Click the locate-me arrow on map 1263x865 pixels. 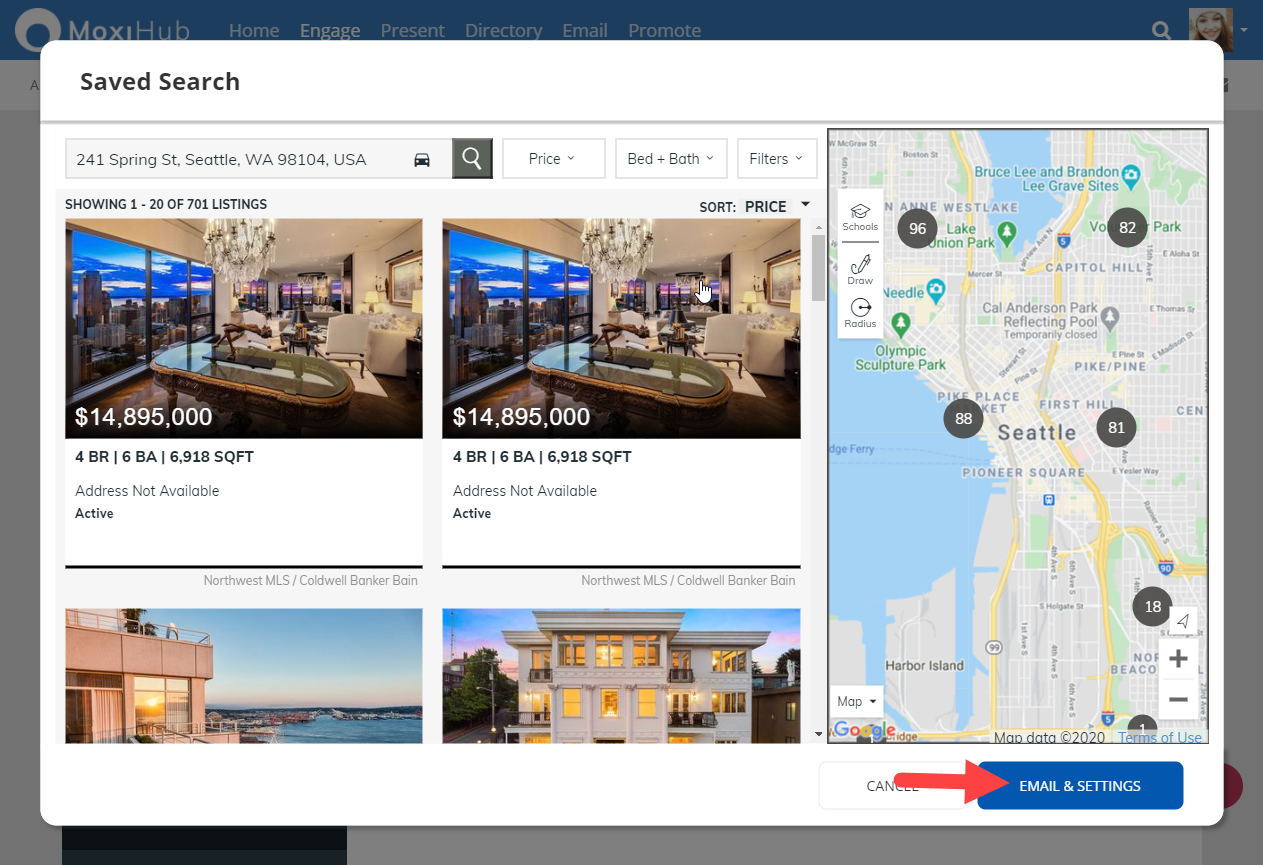click(1183, 621)
